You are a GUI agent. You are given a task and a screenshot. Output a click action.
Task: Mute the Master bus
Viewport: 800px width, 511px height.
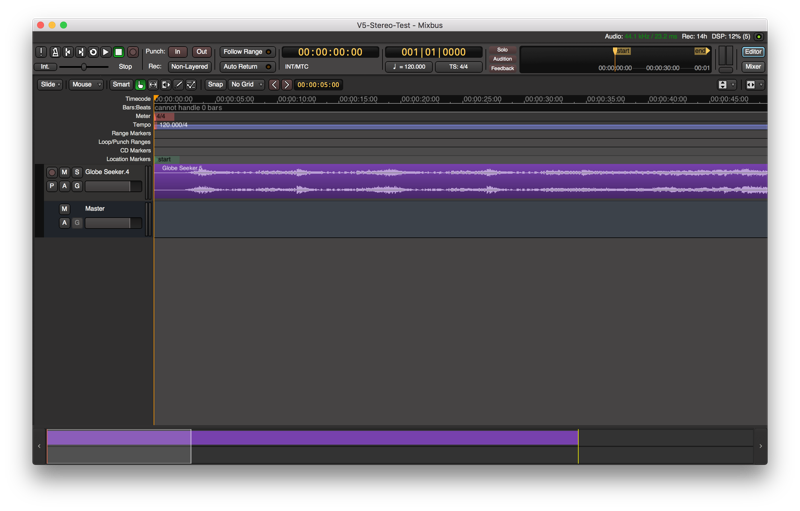64,209
